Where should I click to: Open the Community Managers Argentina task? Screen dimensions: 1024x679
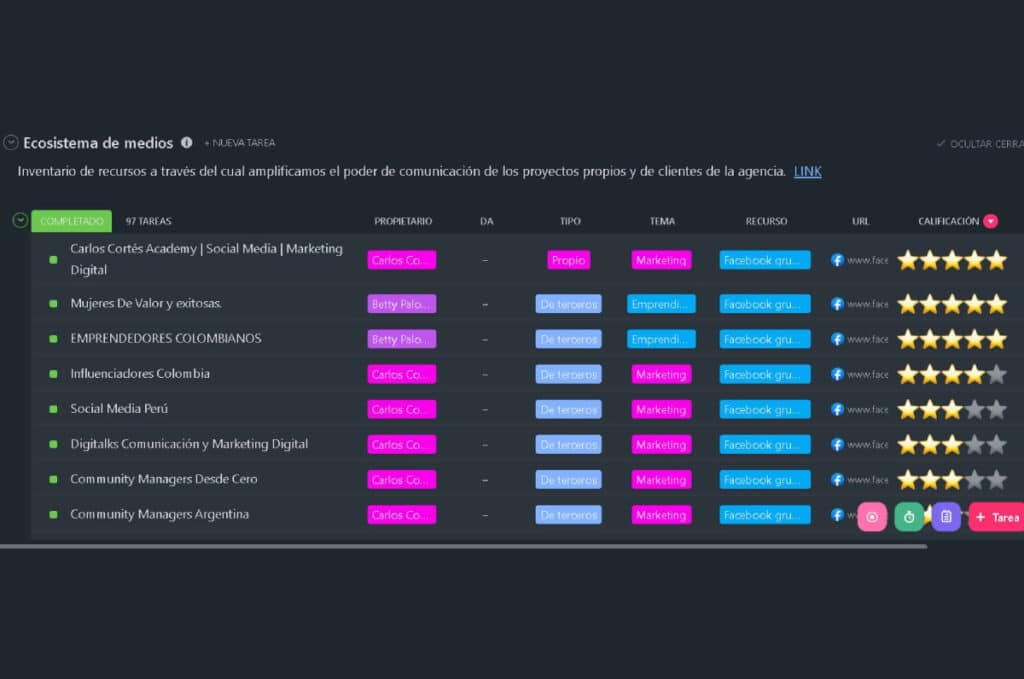tap(159, 514)
